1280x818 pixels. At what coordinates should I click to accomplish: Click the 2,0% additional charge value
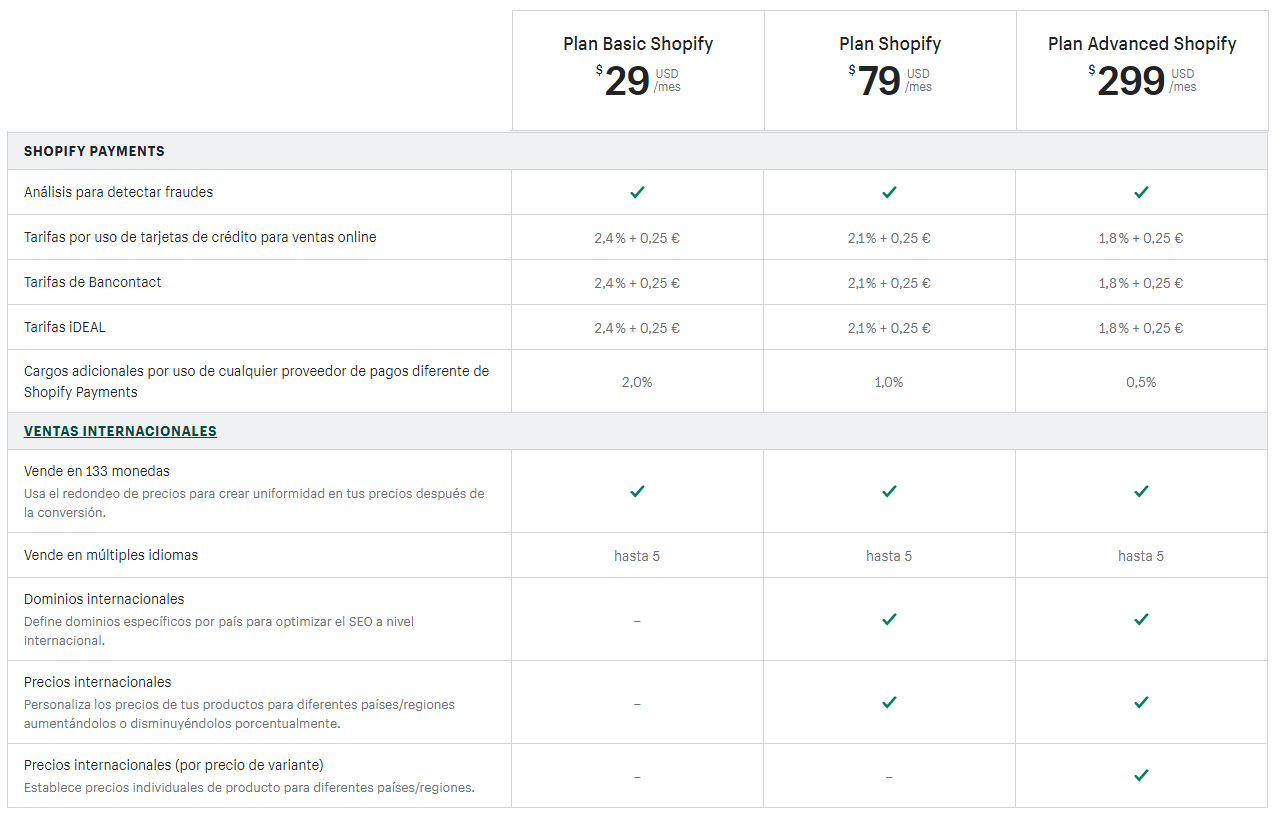(x=637, y=382)
